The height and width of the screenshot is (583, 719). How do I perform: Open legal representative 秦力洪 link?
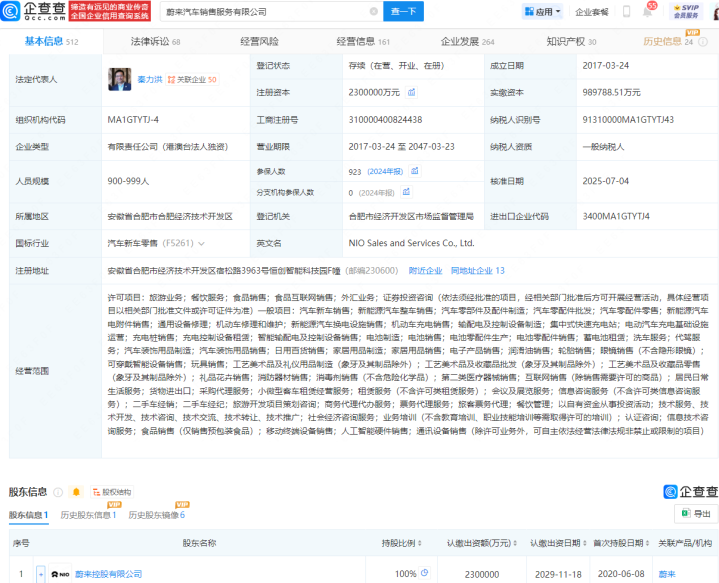click(149, 79)
